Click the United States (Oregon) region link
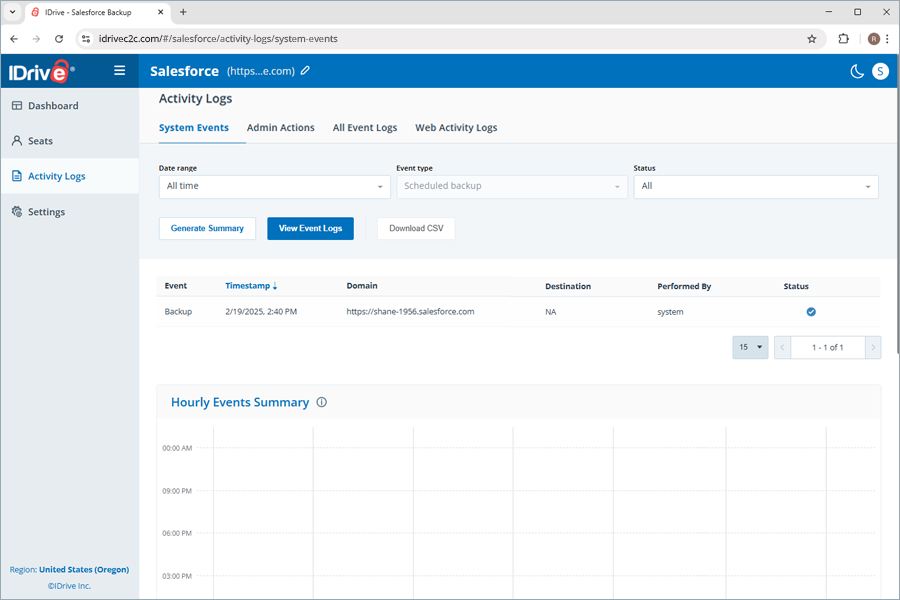900x600 pixels. click(x=84, y=570)
